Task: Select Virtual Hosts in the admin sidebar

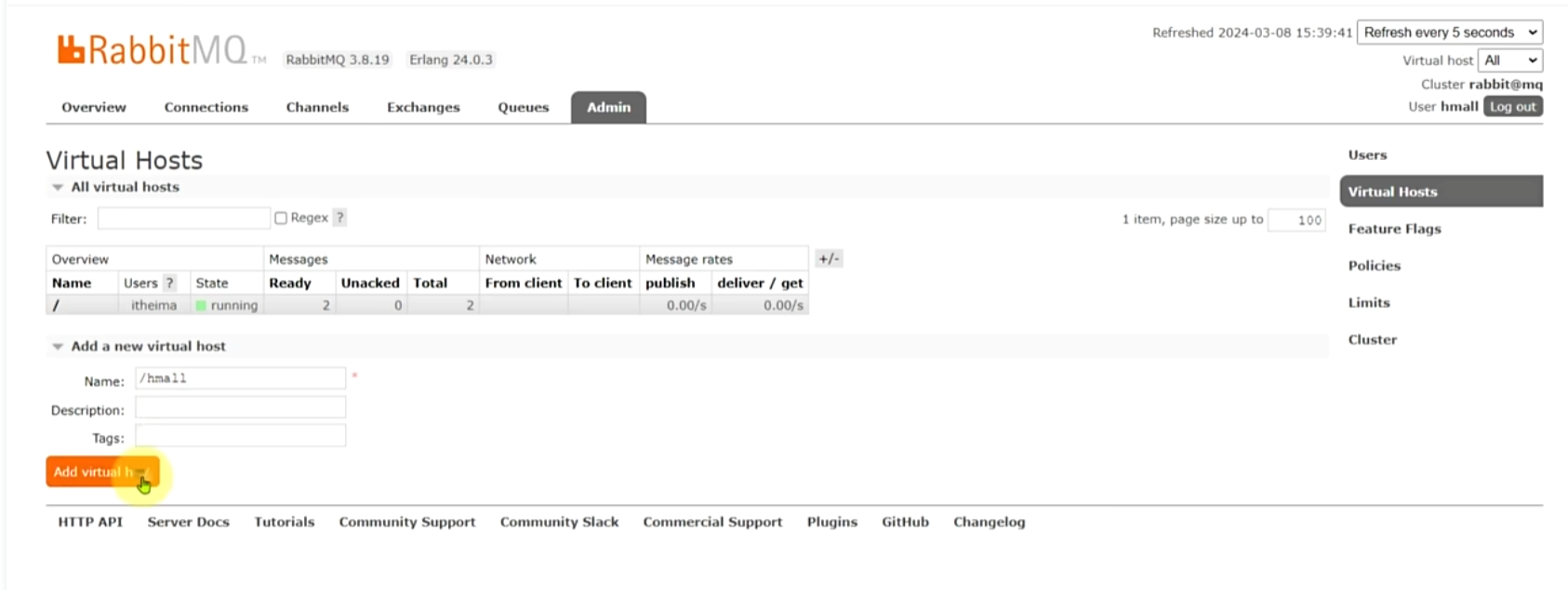Action: pyautogui.click(x=1441, y=192)
